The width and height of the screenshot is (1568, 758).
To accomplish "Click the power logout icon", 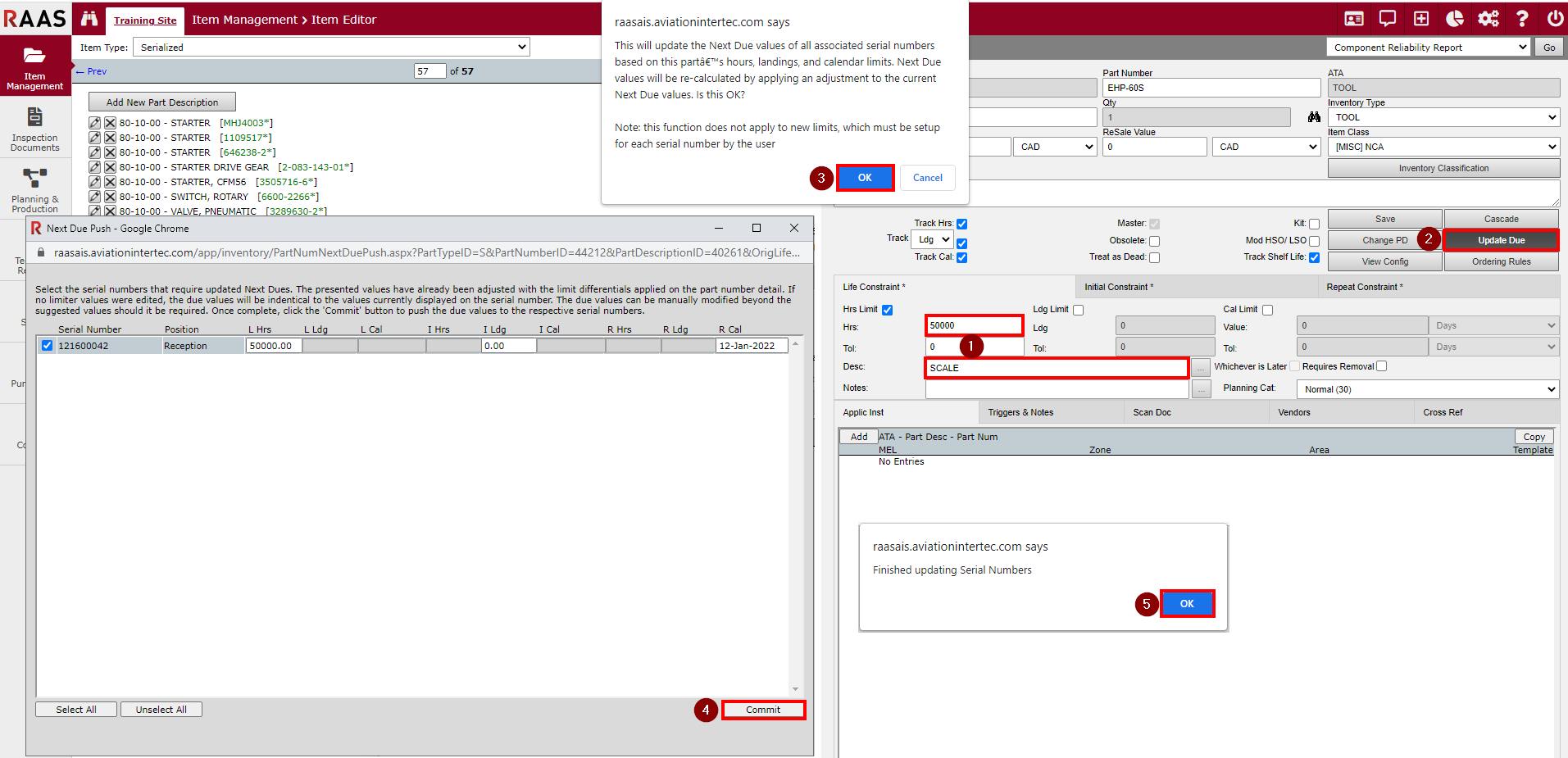I will 1555,19.
